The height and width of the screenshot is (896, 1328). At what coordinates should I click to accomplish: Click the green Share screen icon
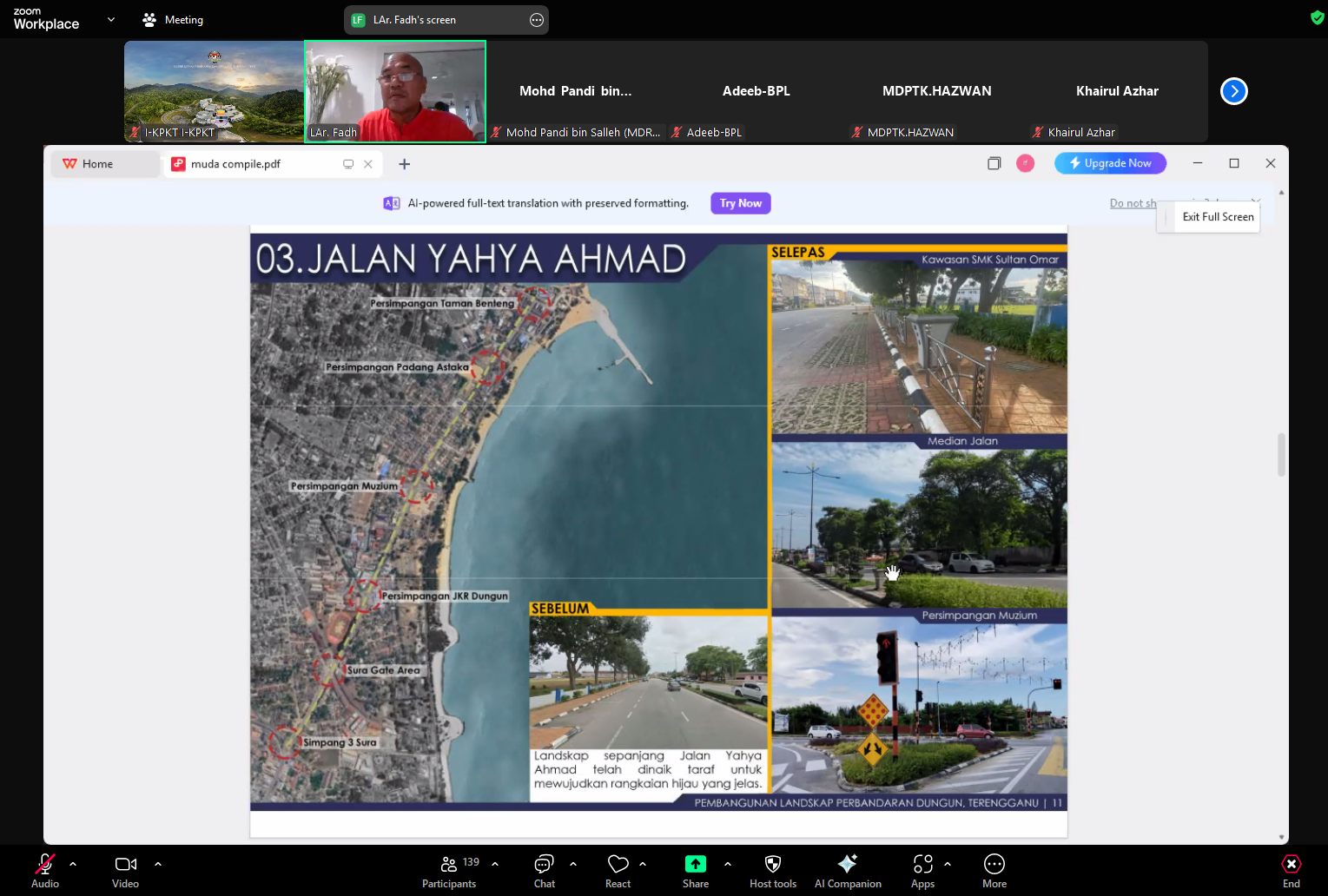tap(696, 864)
